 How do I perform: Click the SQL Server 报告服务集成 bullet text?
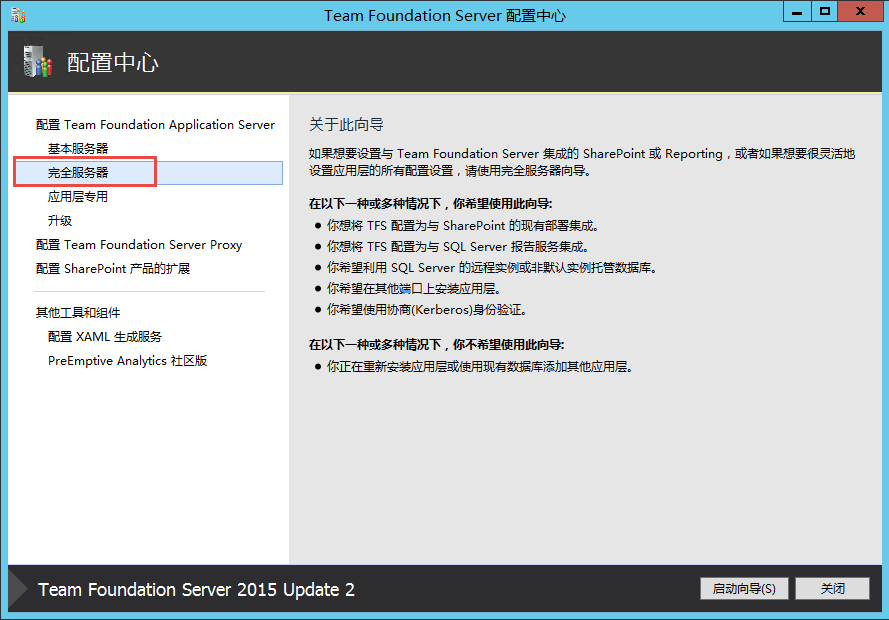(458, 247)
